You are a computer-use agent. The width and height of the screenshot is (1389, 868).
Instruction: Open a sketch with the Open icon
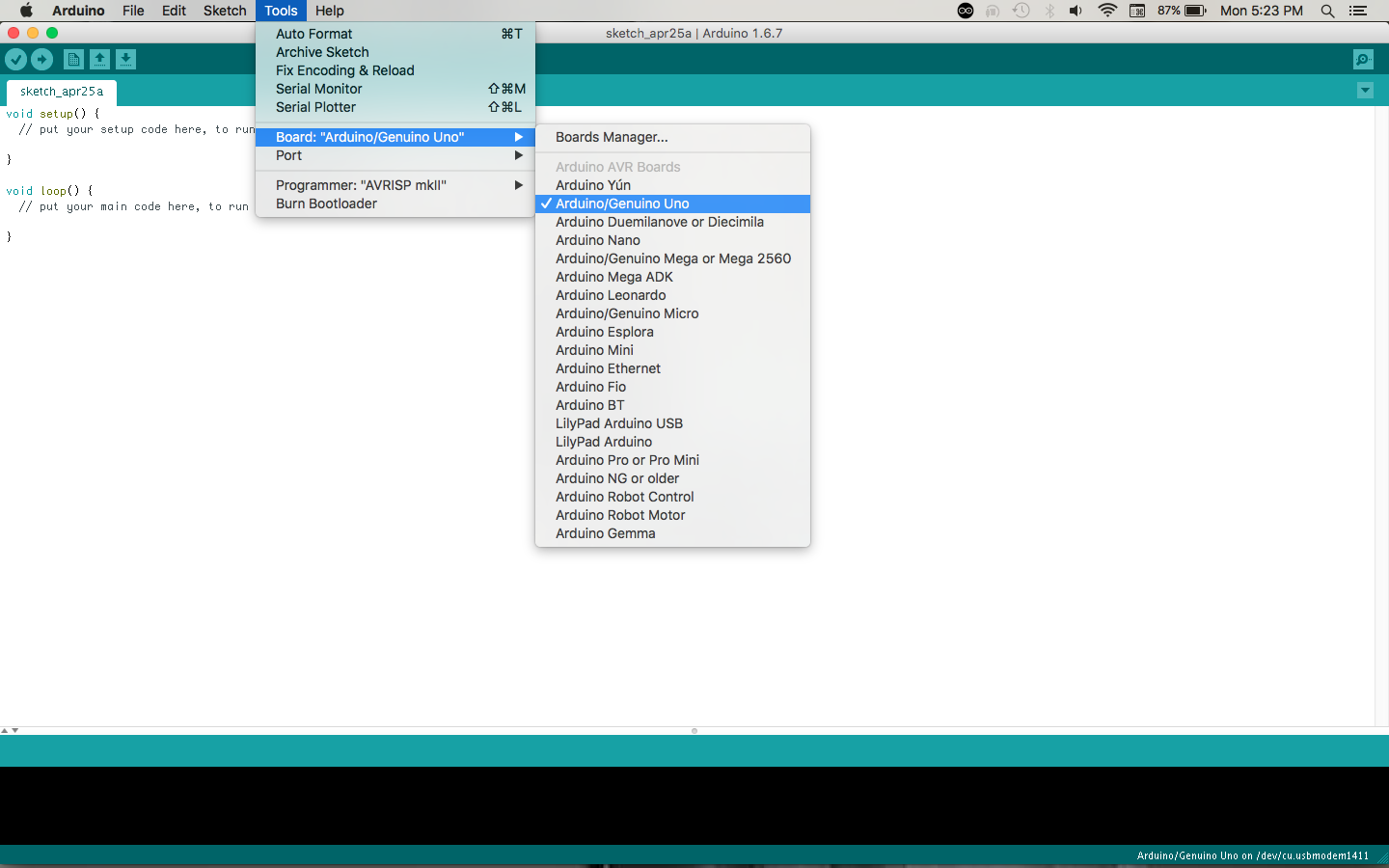click(99, 60)
